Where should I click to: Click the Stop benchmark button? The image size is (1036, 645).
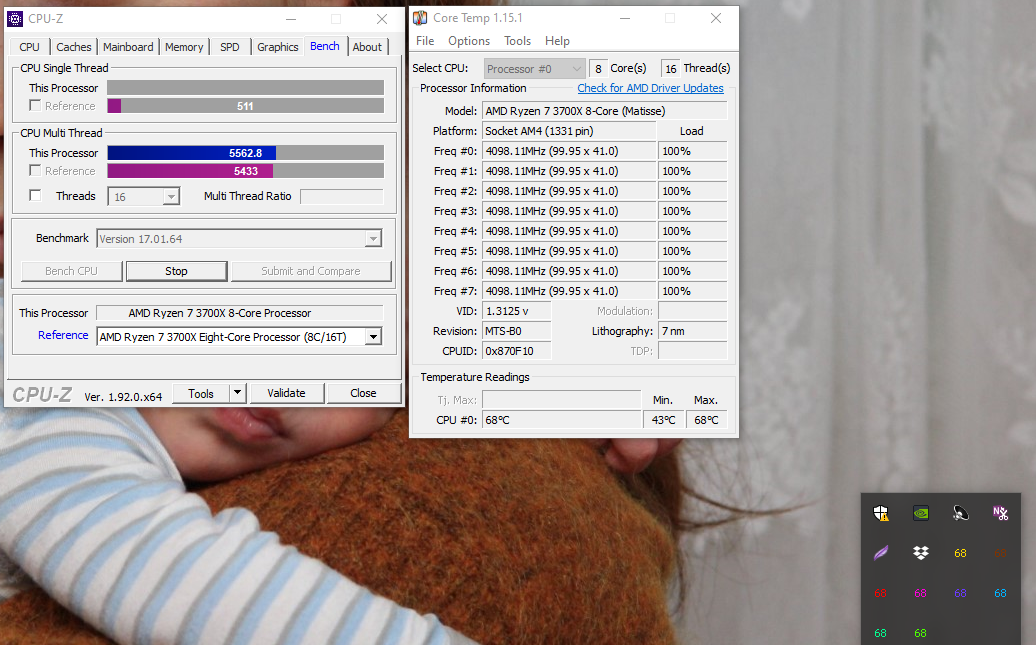click(176, 271)
